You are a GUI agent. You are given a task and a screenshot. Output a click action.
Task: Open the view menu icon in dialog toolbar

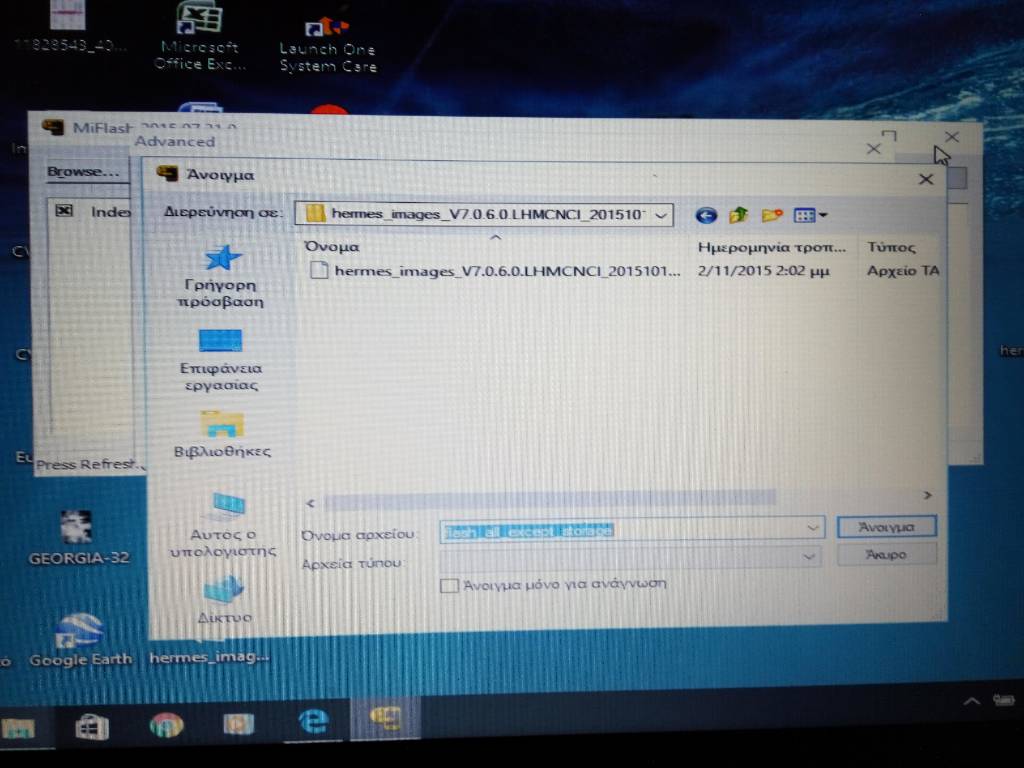(x=810, y=215)
